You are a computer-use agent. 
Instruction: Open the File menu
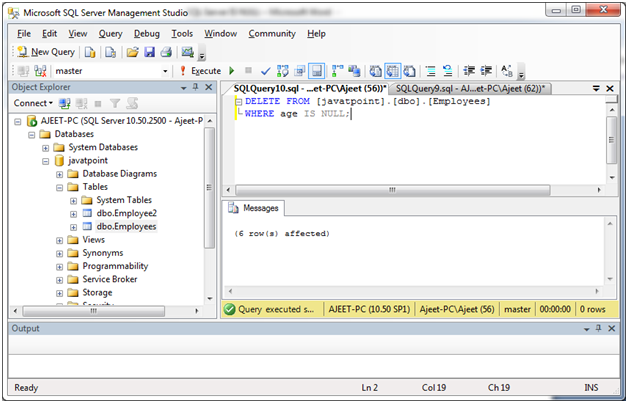(x=24, y=34)
